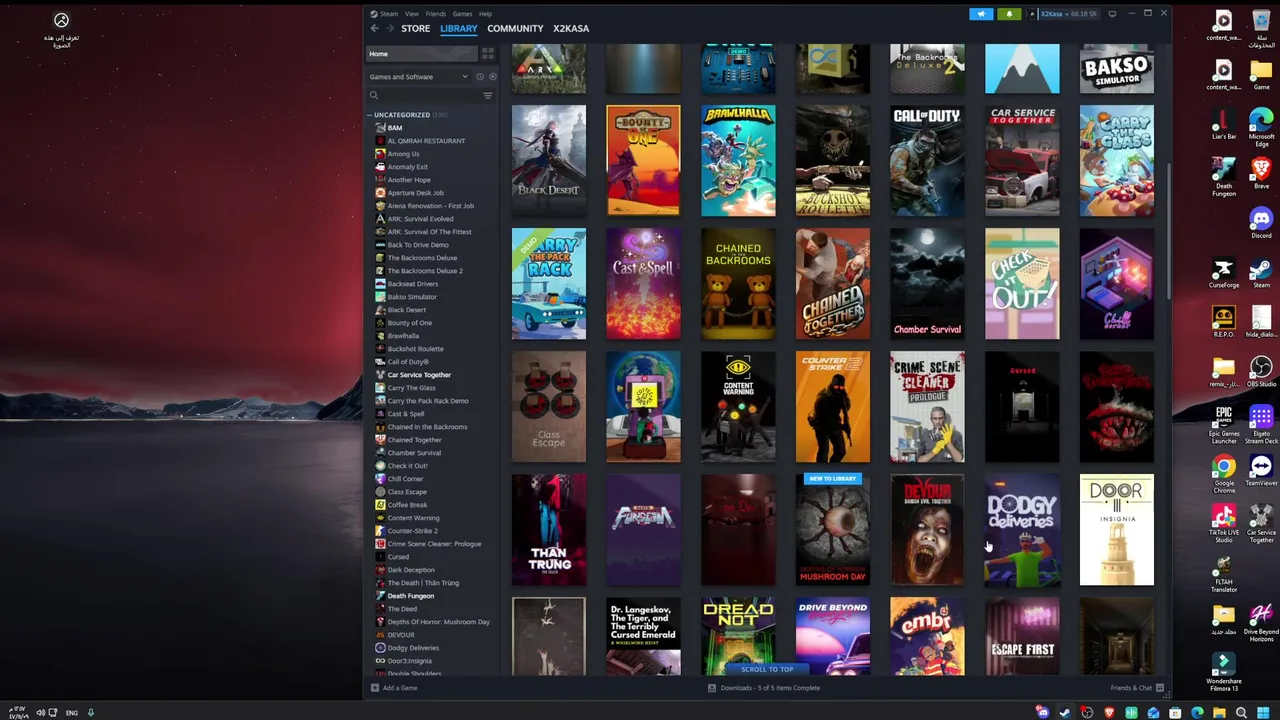Click the taskbar volume speaker icon

[x=41, y=713]
